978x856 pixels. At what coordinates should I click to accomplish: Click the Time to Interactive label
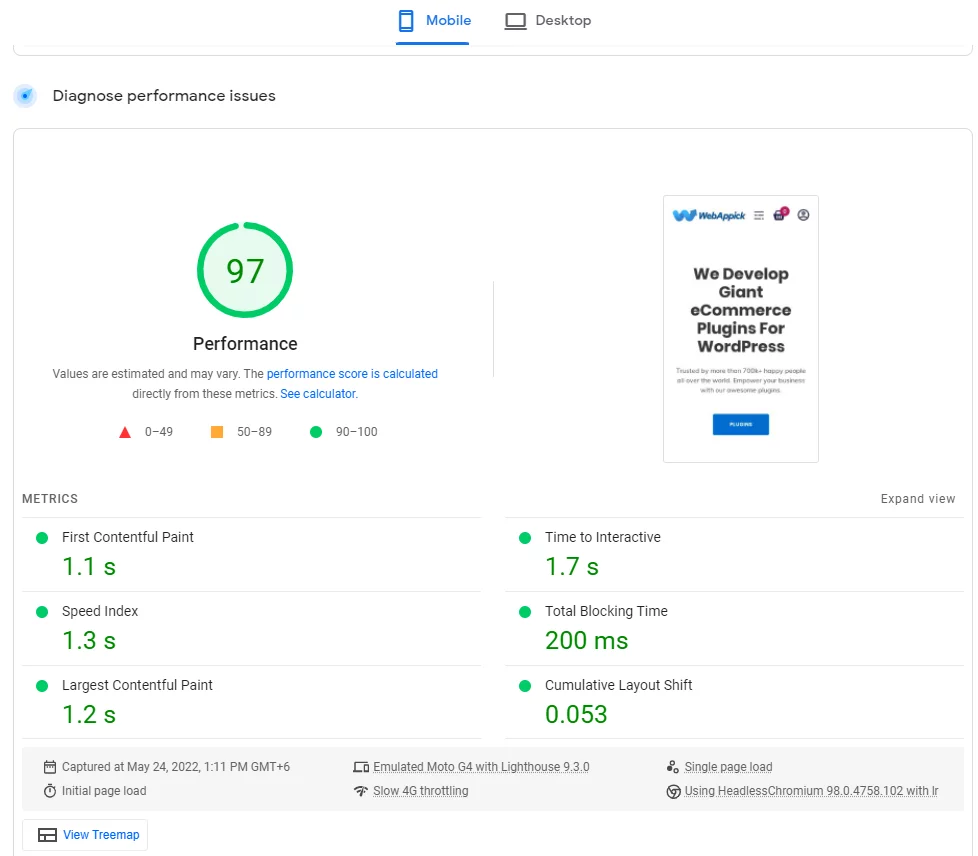click(603, 537)
